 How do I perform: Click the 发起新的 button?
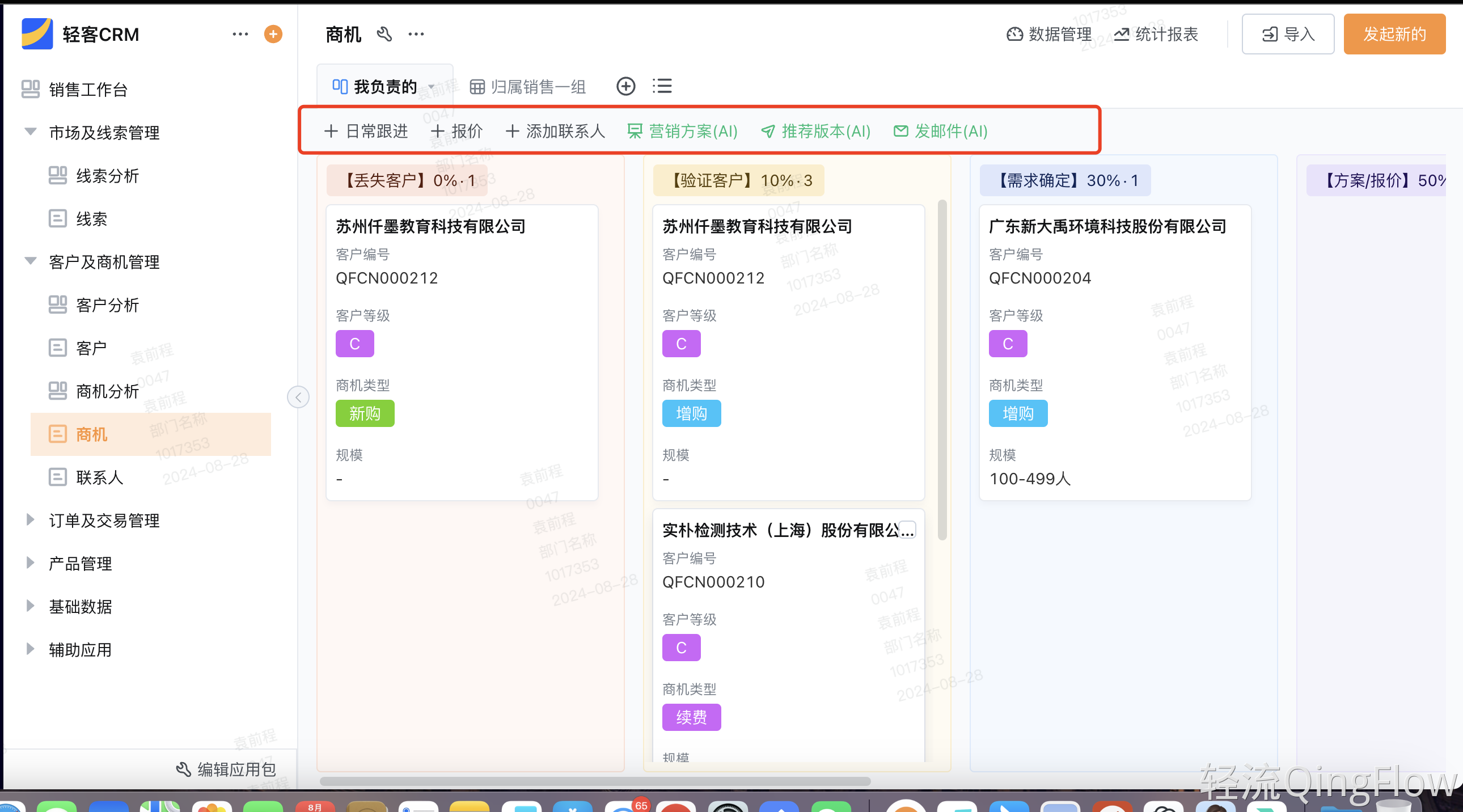[x=1394, y=34]
